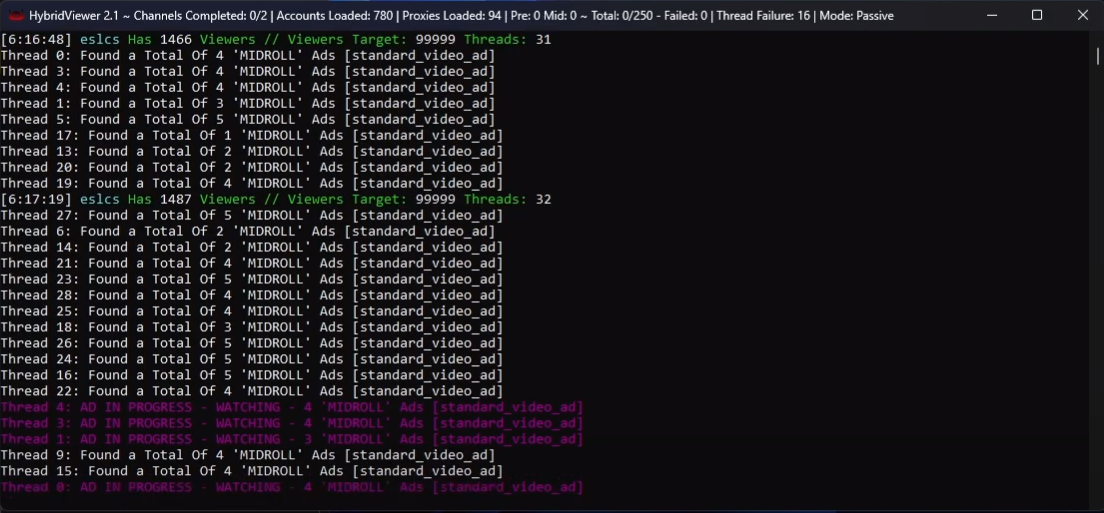
Task: Click the 'Thread 23: Found a Total Of 5' line
Action: [252, 279]
